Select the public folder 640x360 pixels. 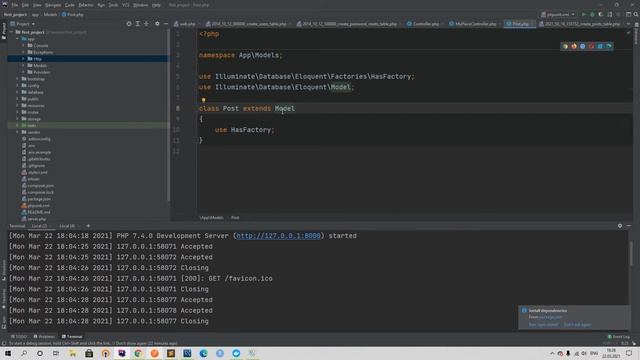(30, 99)
